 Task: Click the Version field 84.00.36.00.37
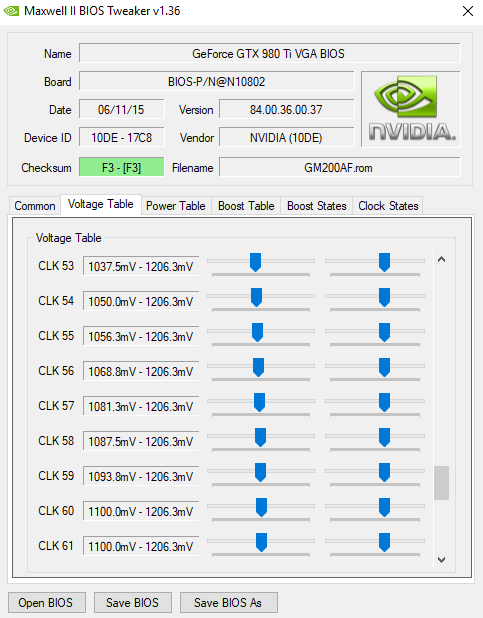point(287,110)
